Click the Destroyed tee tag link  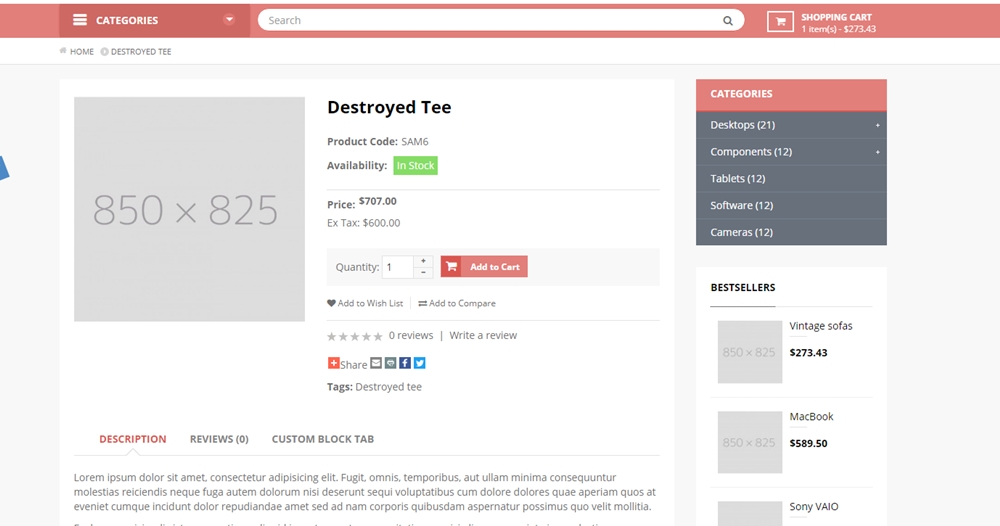388,387
